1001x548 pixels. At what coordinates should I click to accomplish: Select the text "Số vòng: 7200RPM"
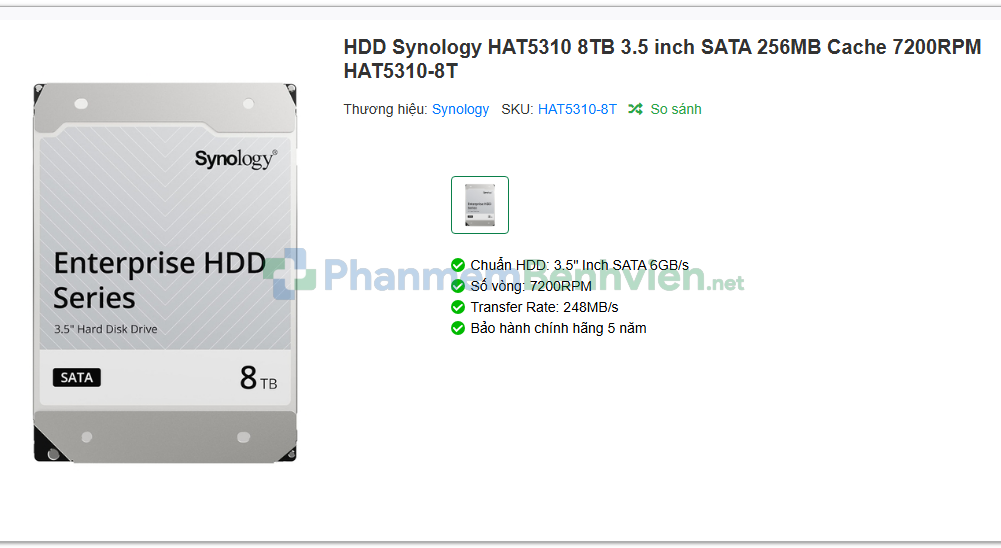click(531, 286)
